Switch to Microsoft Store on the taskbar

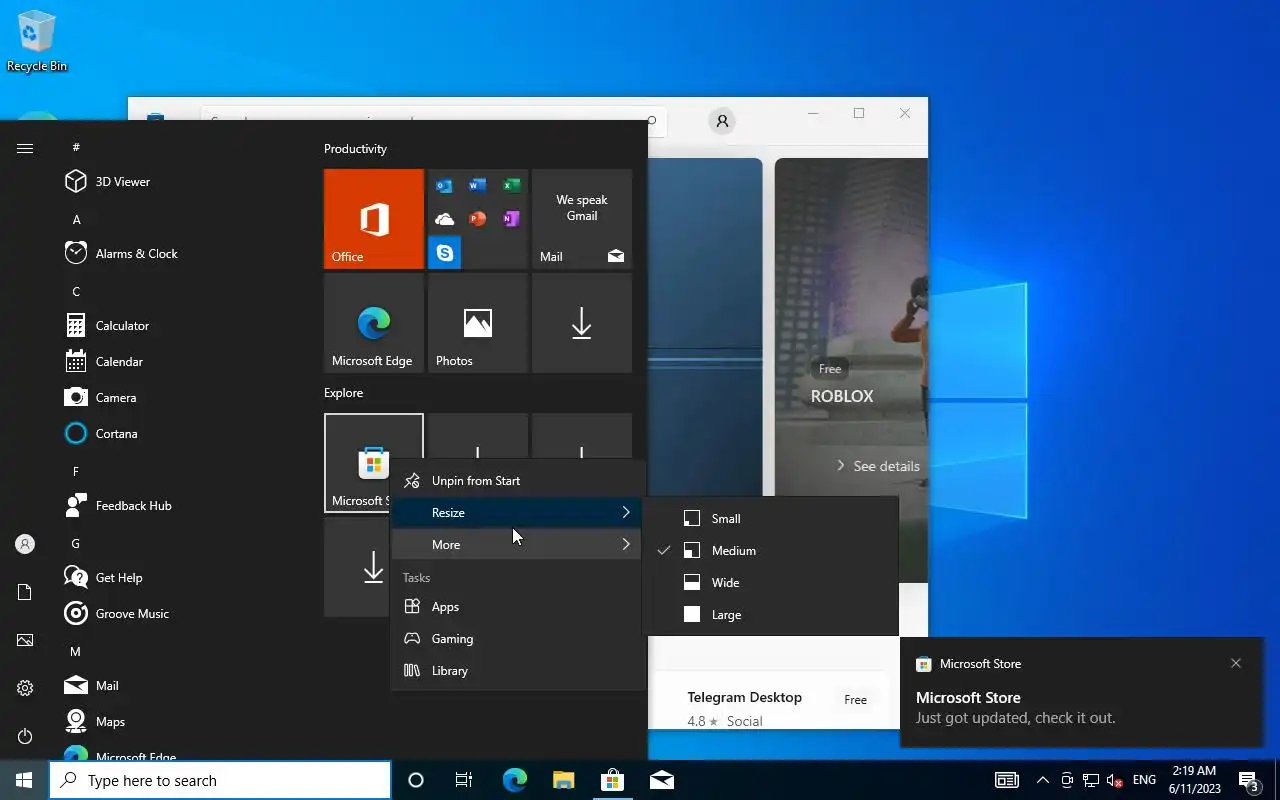click(x=612, y=780)
